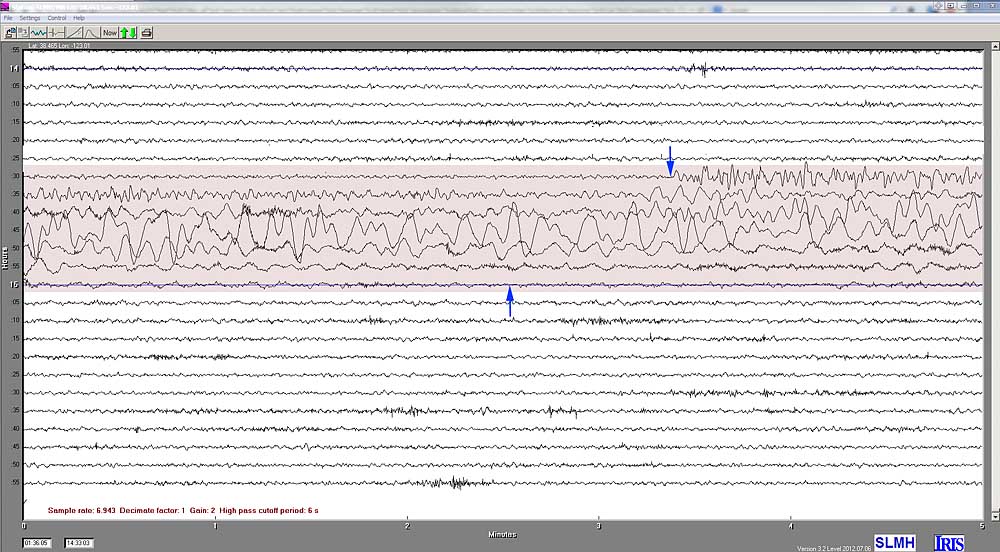Click the 14:33:03 time field
This screenshot has height=552, width=1000.
click(x=78, y=543)
